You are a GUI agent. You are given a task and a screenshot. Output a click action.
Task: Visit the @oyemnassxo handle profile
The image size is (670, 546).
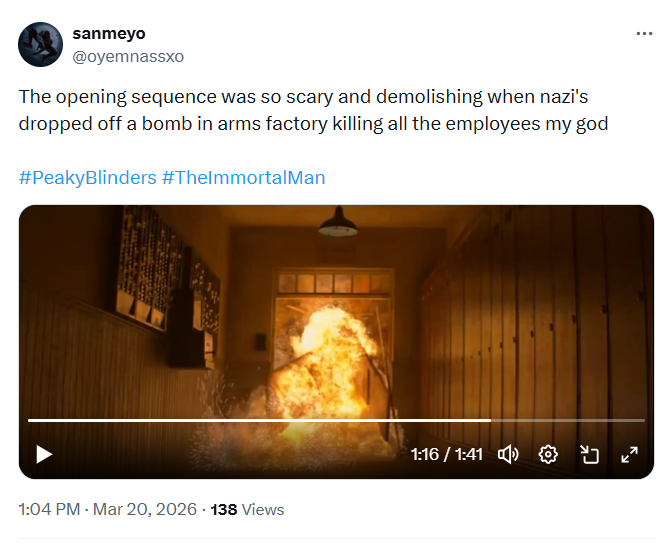point(128,56)
